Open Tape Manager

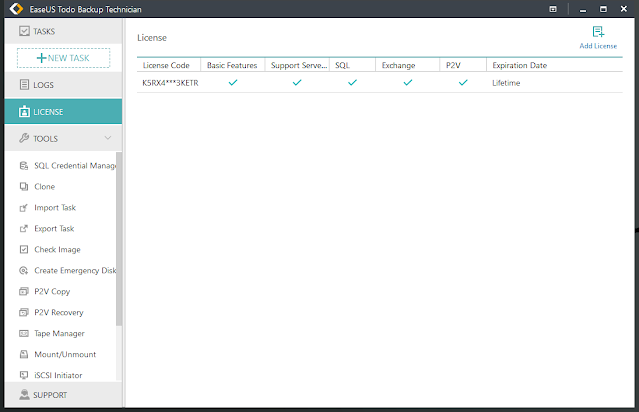59,333
